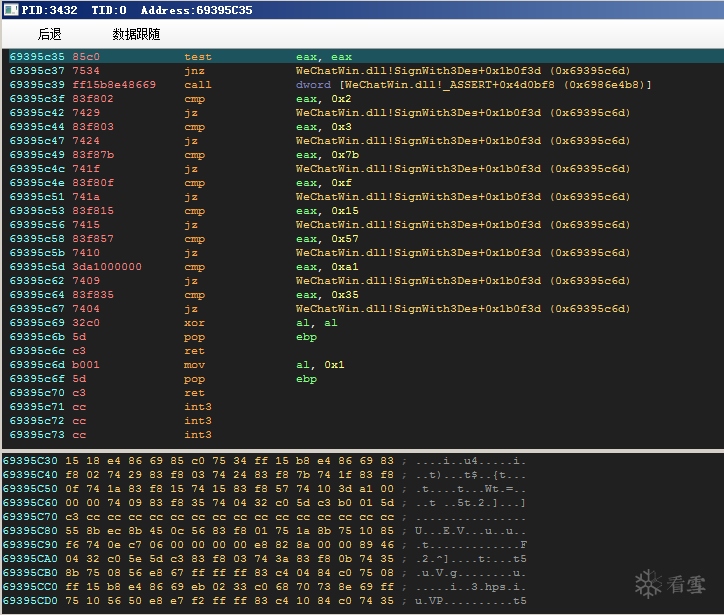Select the operand 'eax, 0x7b'
Viewport: 724px width, 615px height.
tap(327, 155)
